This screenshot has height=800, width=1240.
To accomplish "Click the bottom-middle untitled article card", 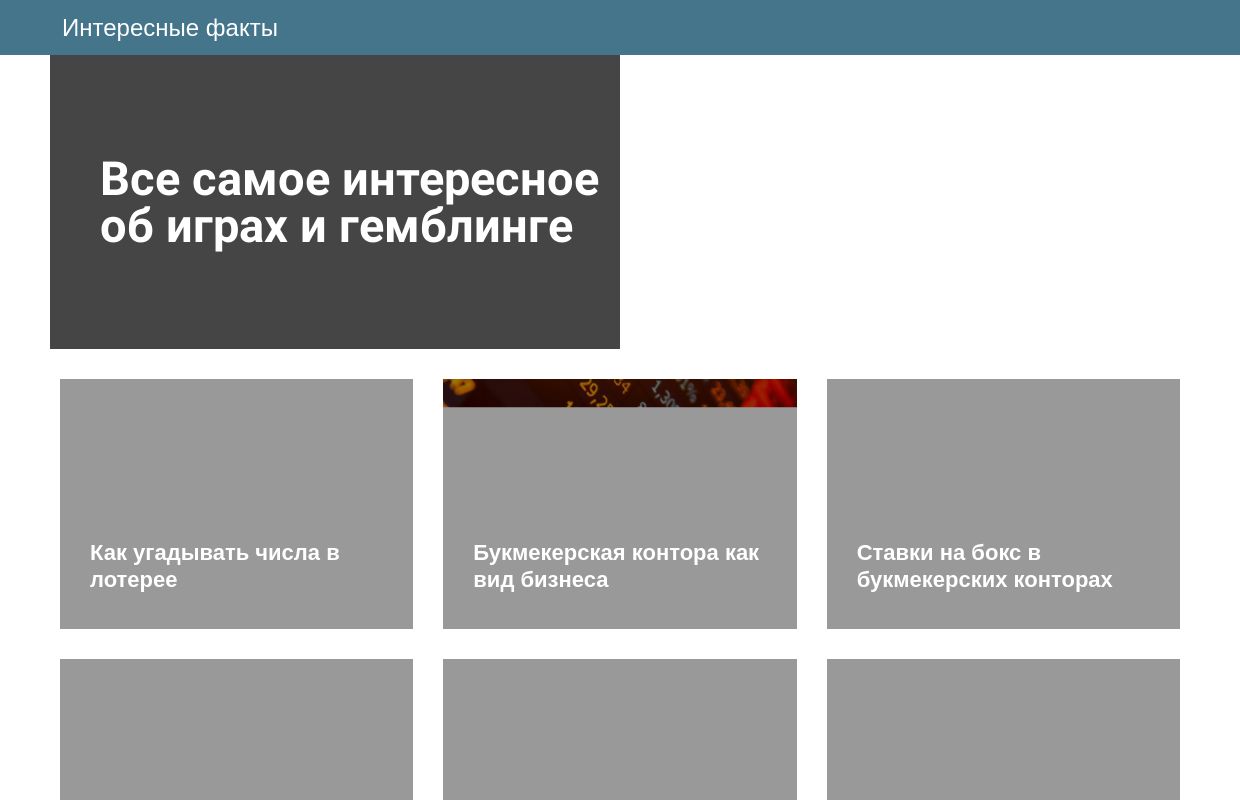I will (x=620, y=729).
